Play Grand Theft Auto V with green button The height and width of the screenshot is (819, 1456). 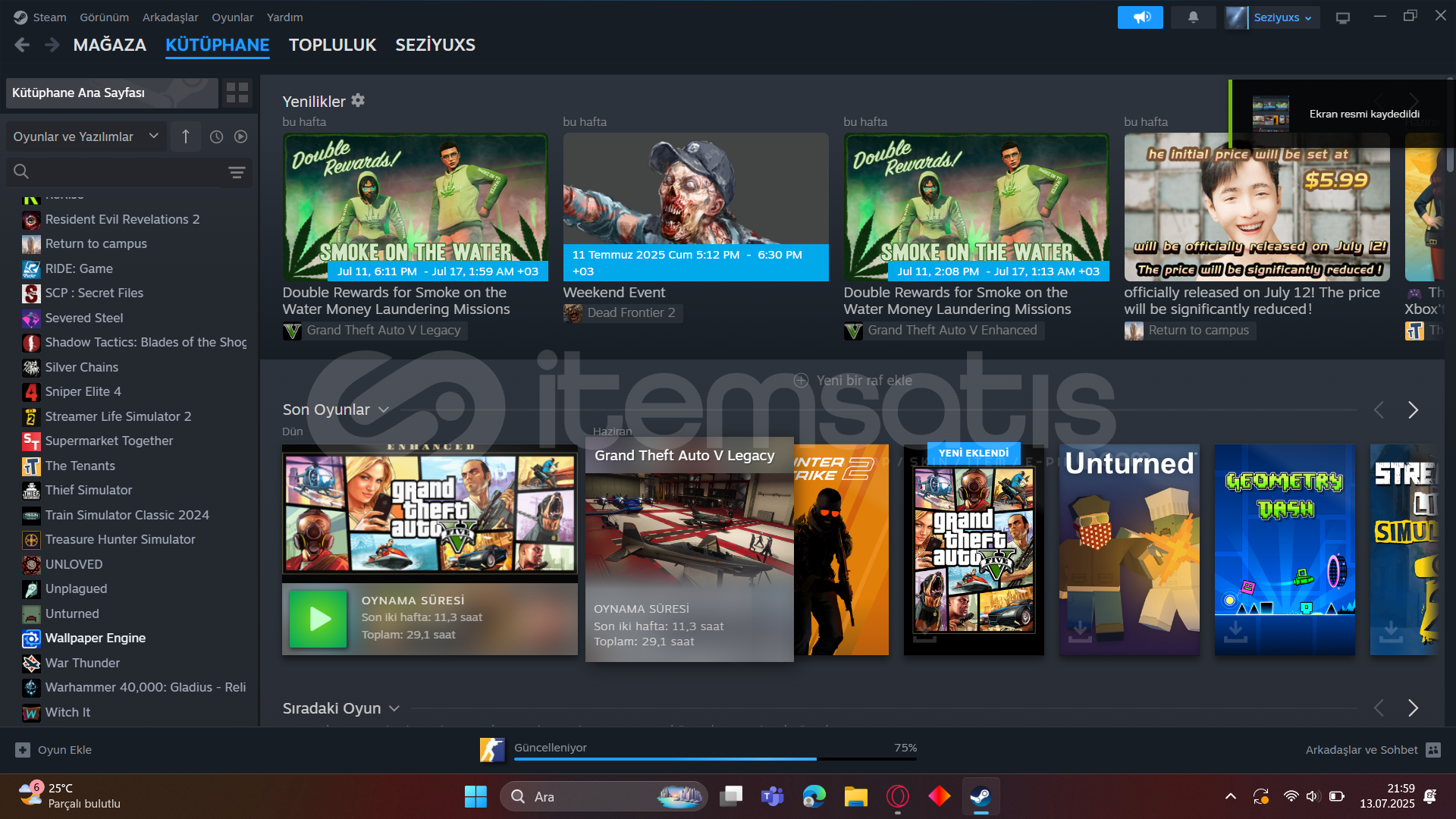click(318, 620)
